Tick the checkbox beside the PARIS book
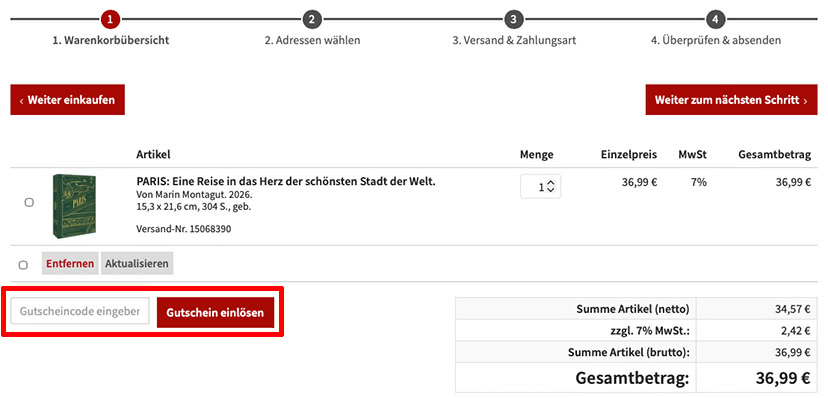This screenshot has width=828, height=398. [x=29, y=202]
